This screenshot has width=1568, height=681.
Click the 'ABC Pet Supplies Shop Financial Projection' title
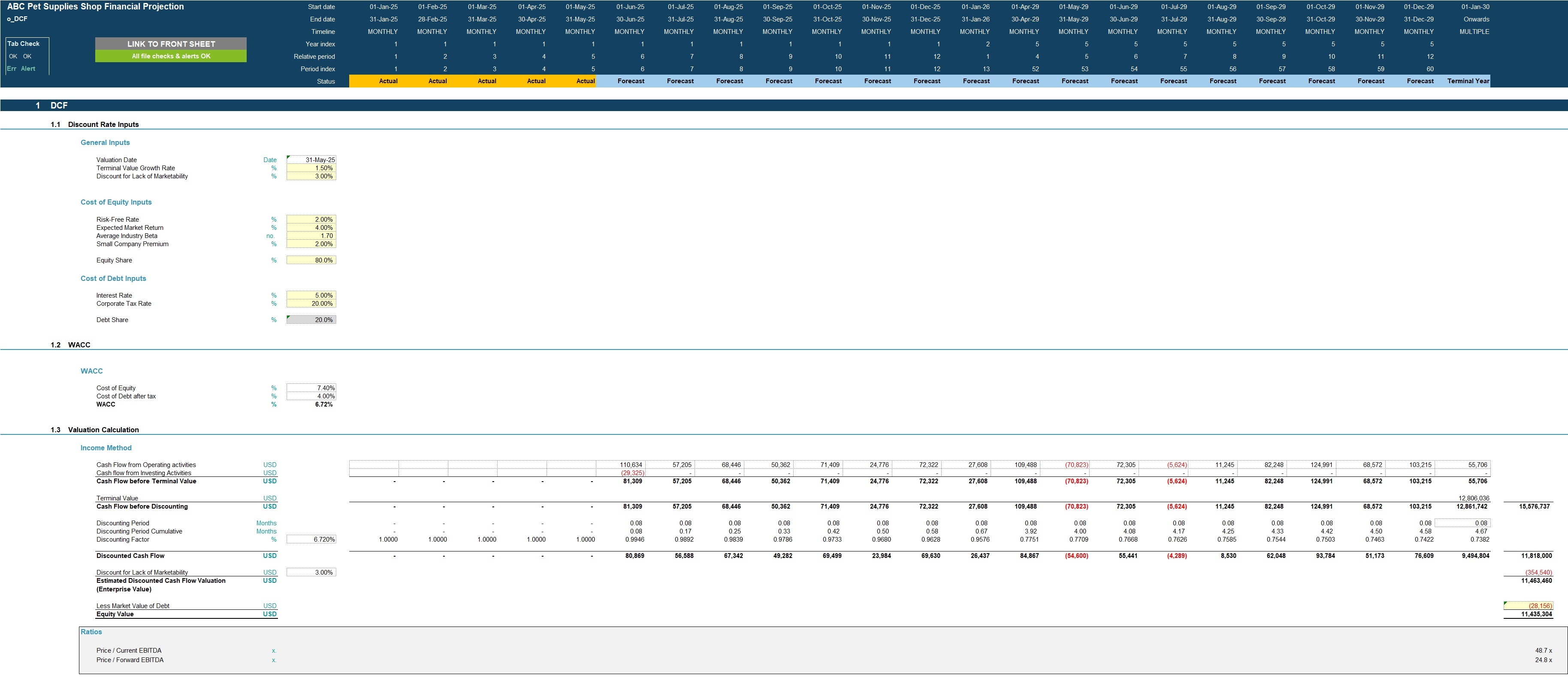click(x=96, y=7)
